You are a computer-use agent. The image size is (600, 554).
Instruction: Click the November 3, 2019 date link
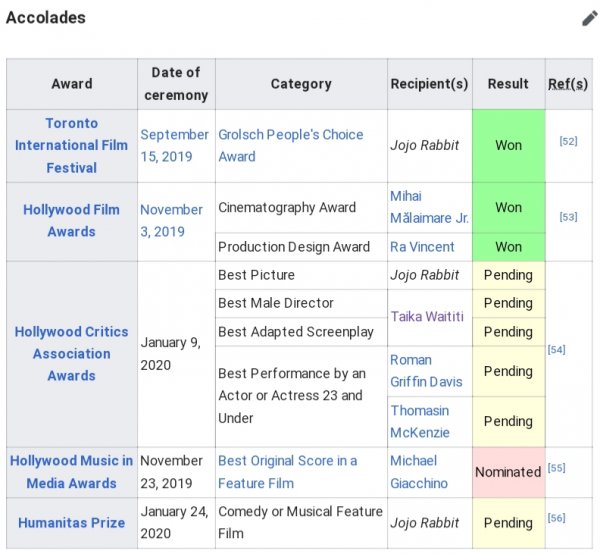click(x=174, y=220)
